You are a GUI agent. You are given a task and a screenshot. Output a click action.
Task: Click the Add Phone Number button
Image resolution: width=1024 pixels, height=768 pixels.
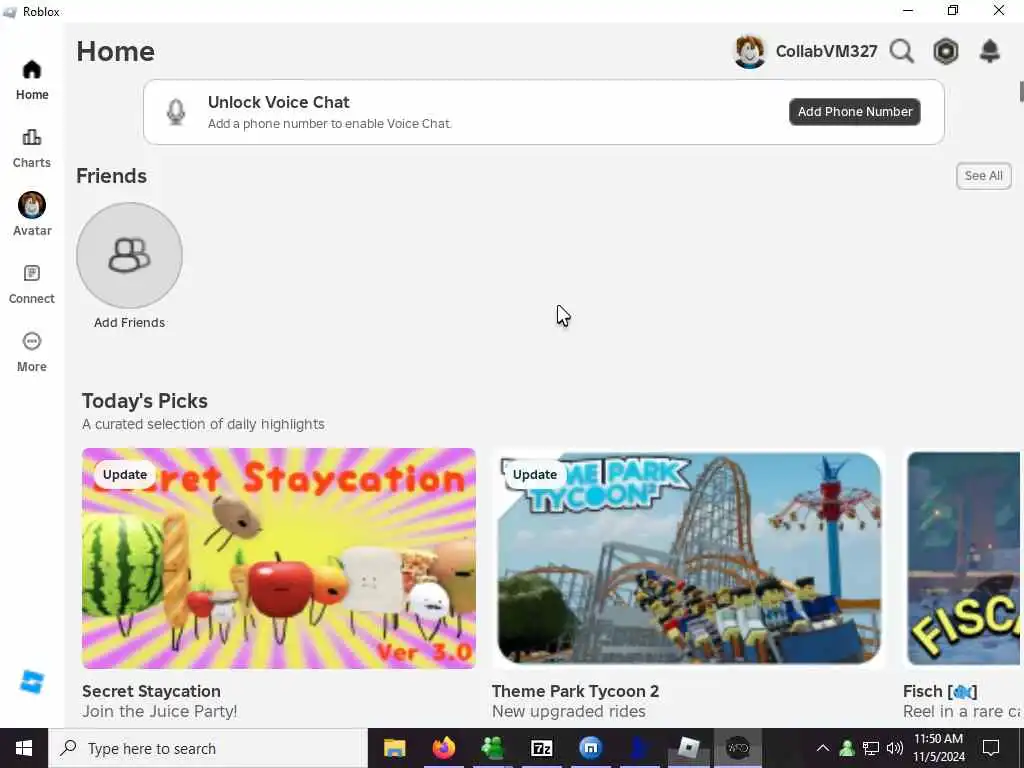tap(855, 112)
